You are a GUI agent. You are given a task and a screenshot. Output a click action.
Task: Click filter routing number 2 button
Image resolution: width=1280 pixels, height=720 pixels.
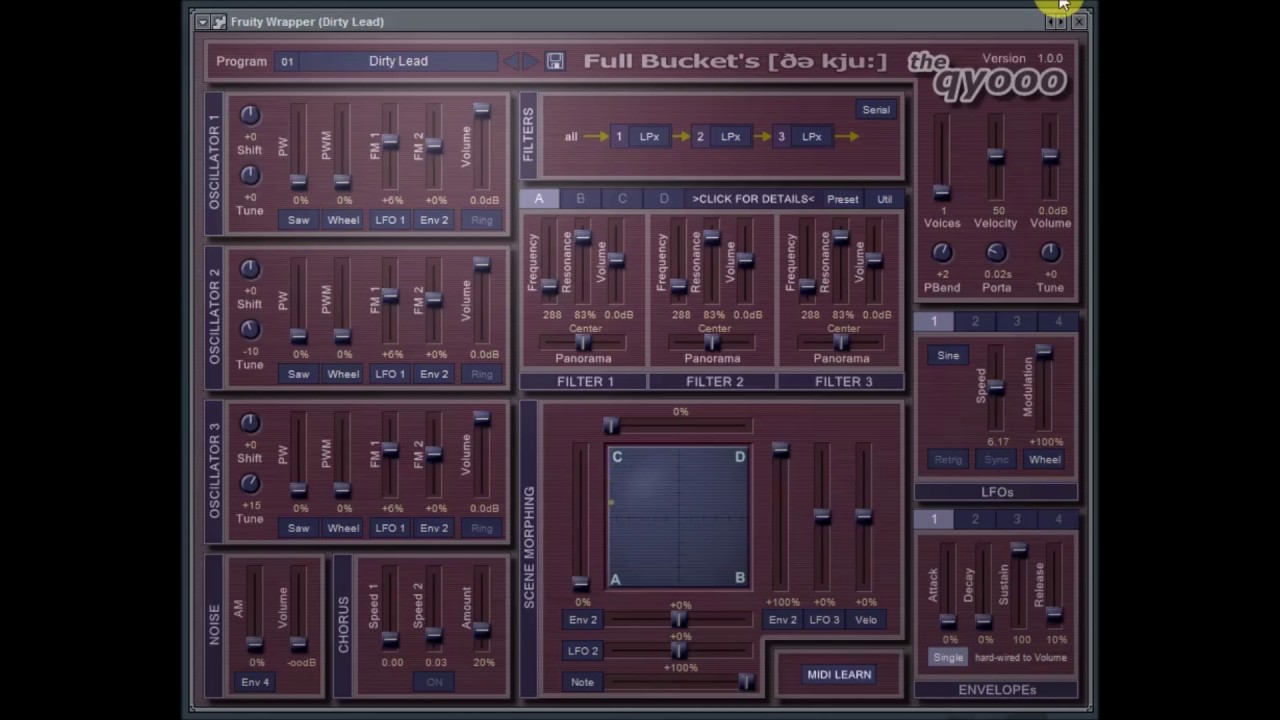700,137
